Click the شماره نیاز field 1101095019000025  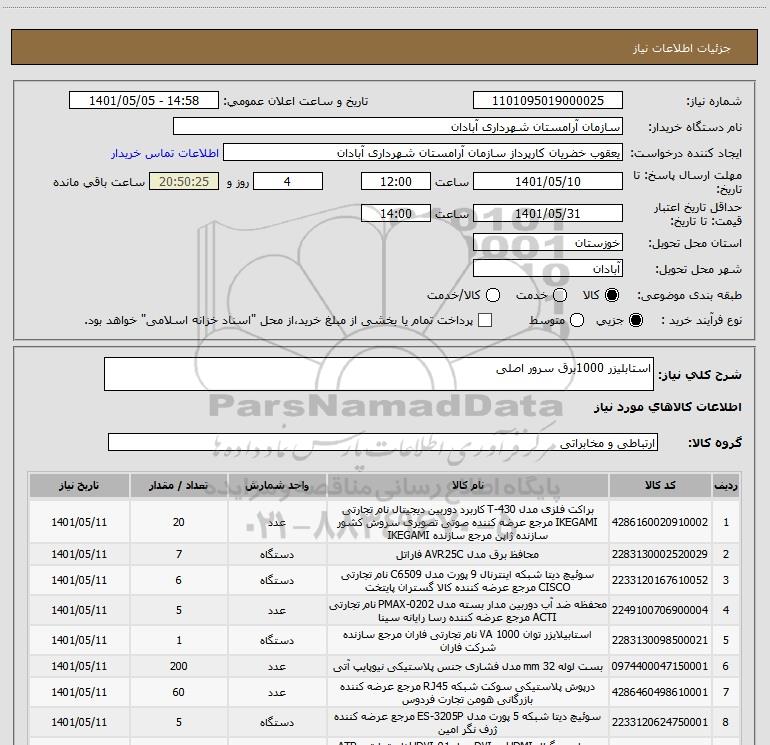point(548,100)
